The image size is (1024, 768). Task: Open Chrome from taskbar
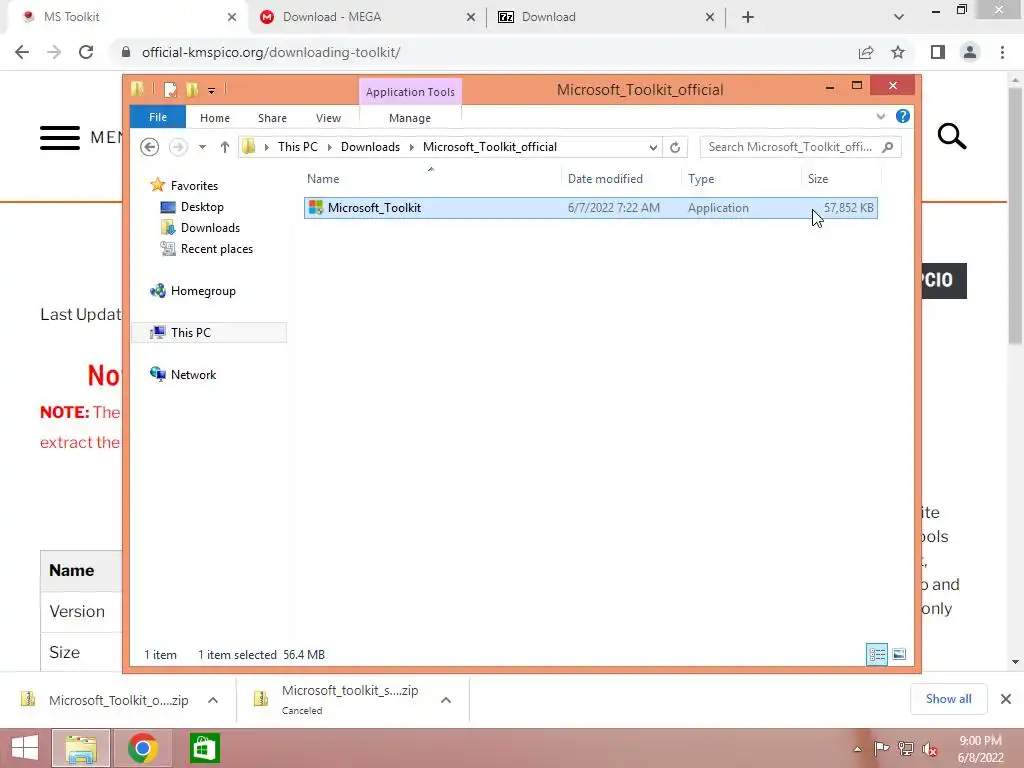[142, 748]
